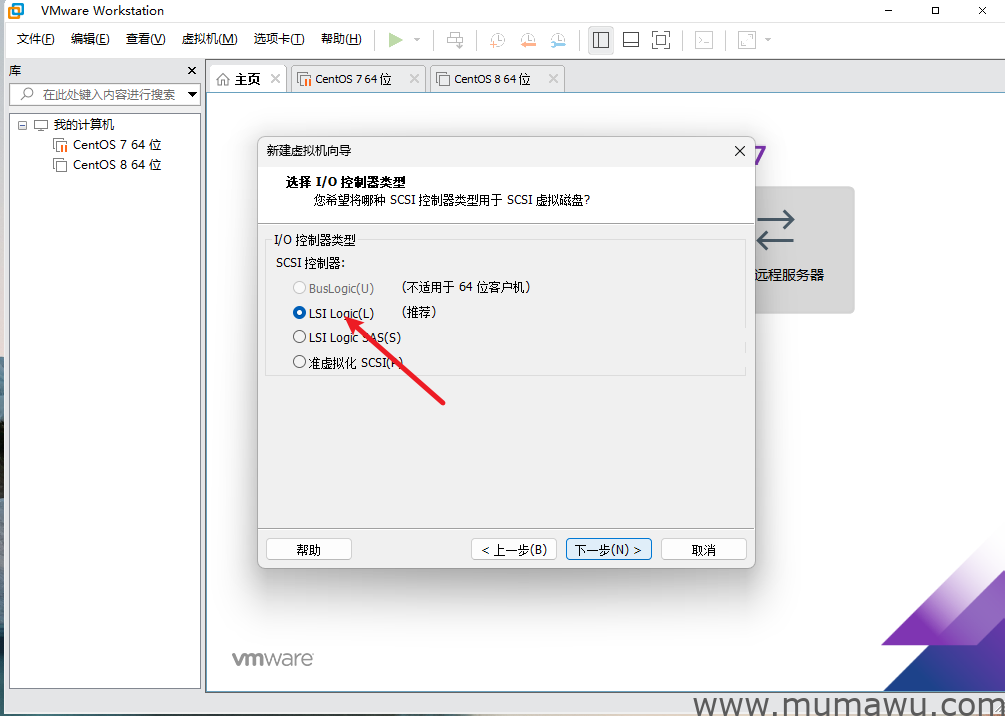Collapse the 我的计算机 tree node

pos(22,124)
